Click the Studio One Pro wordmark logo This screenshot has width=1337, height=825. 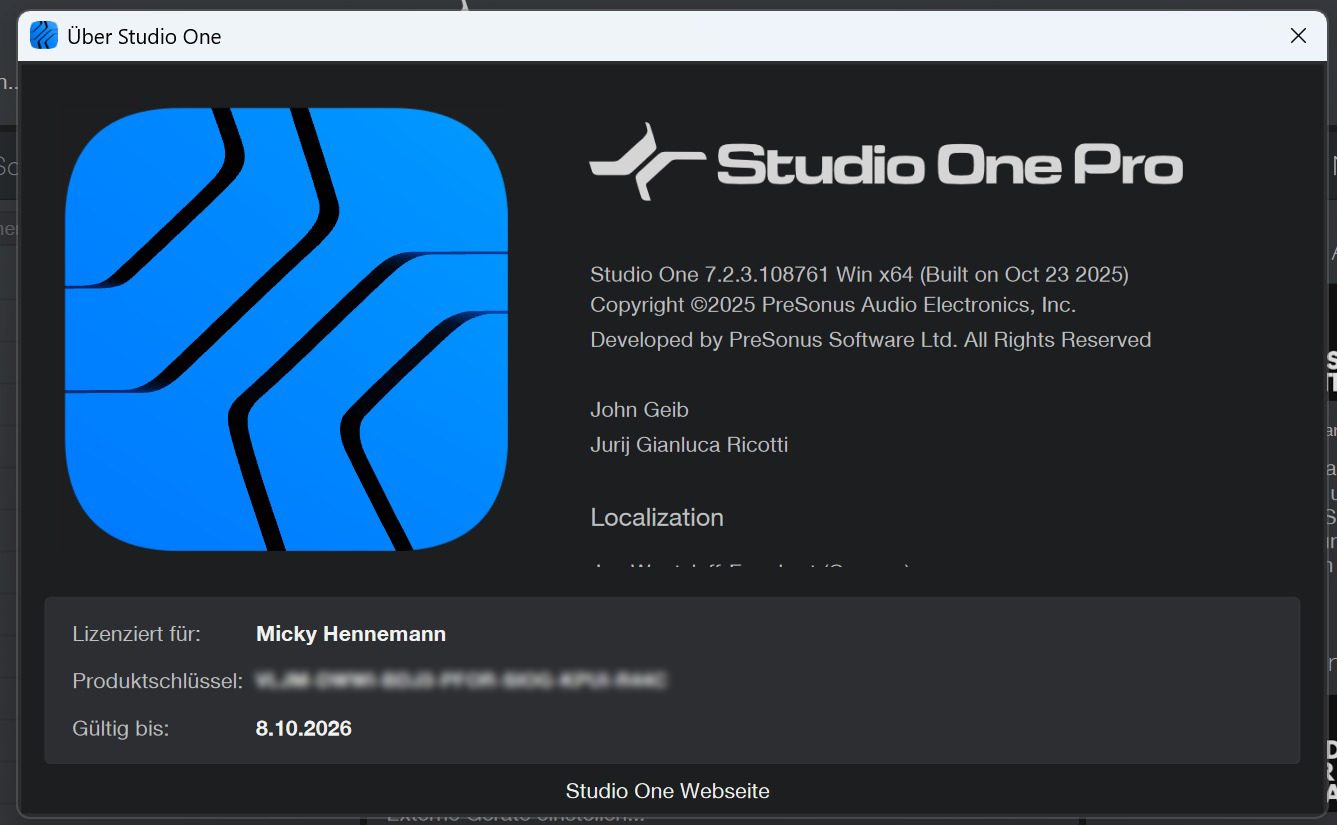pos(886,163)
